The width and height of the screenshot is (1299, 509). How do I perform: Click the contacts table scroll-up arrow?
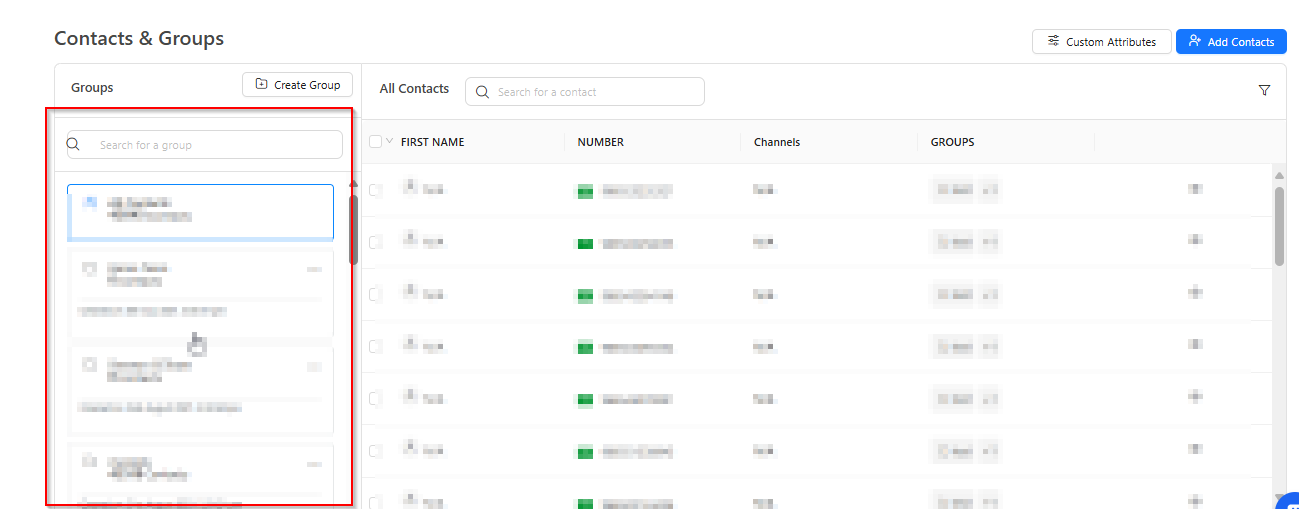pos(1279,176)
